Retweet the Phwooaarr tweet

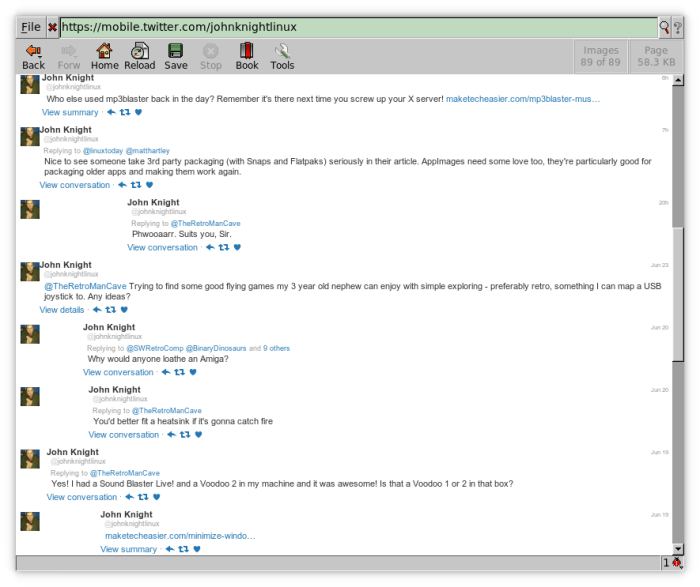(224, 247)
